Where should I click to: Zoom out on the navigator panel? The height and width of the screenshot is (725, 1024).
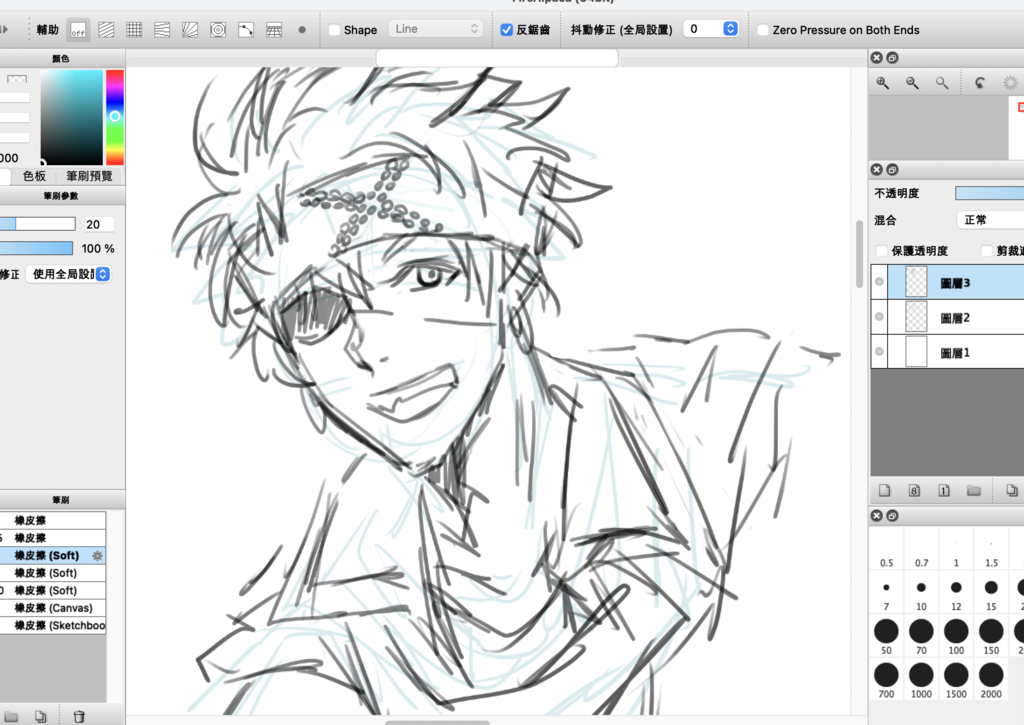912,83
